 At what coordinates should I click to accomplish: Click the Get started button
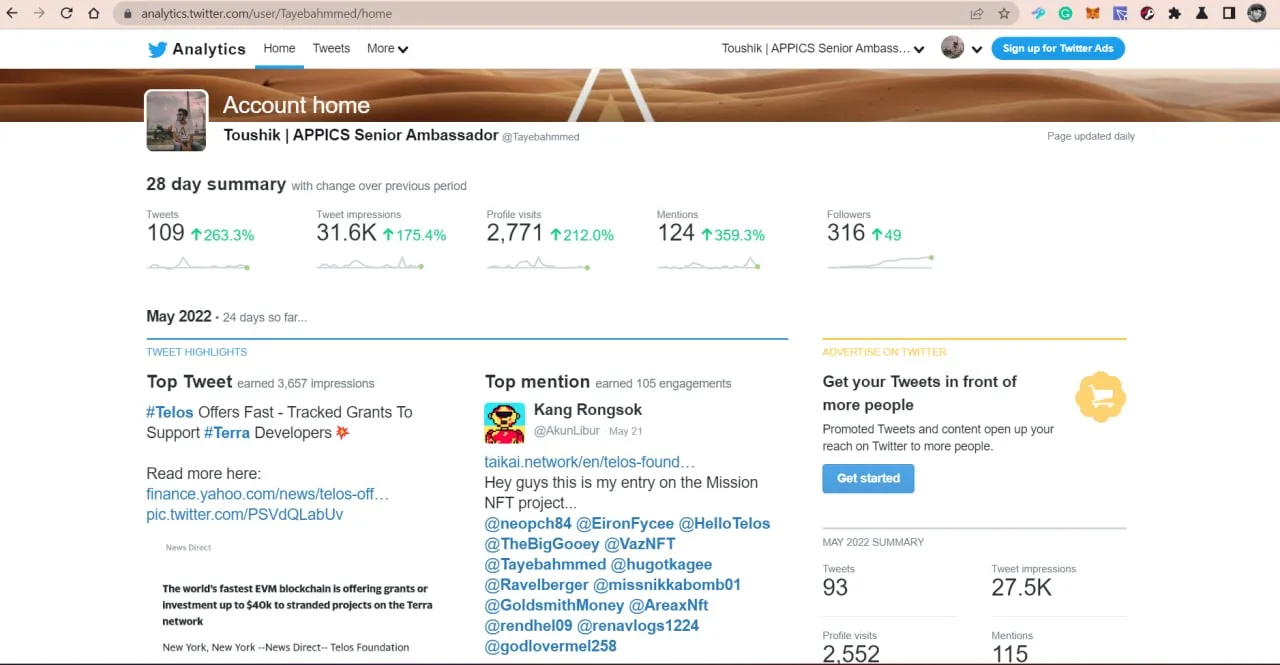[x=868, y=478]
